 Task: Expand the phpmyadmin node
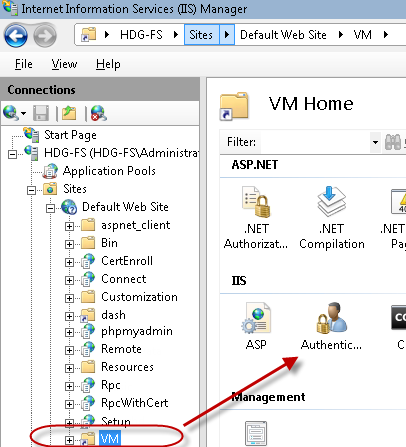pos(69,332)
